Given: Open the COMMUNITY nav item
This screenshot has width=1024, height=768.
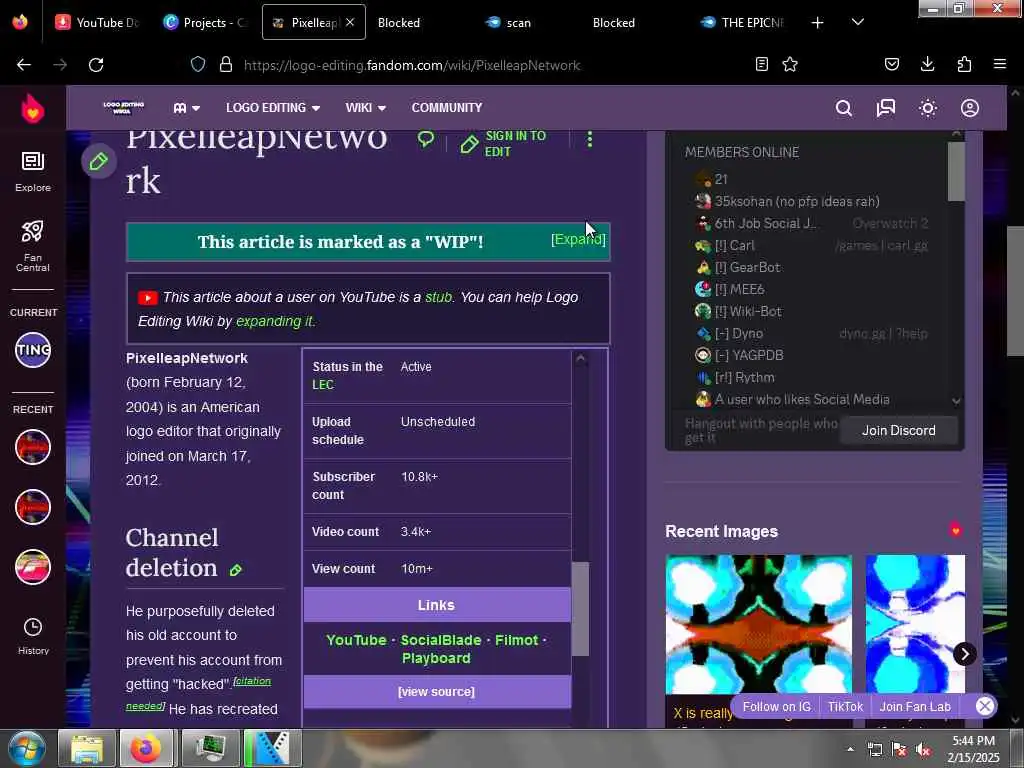Looking at the screenshot, I should (x=447, y=108).
